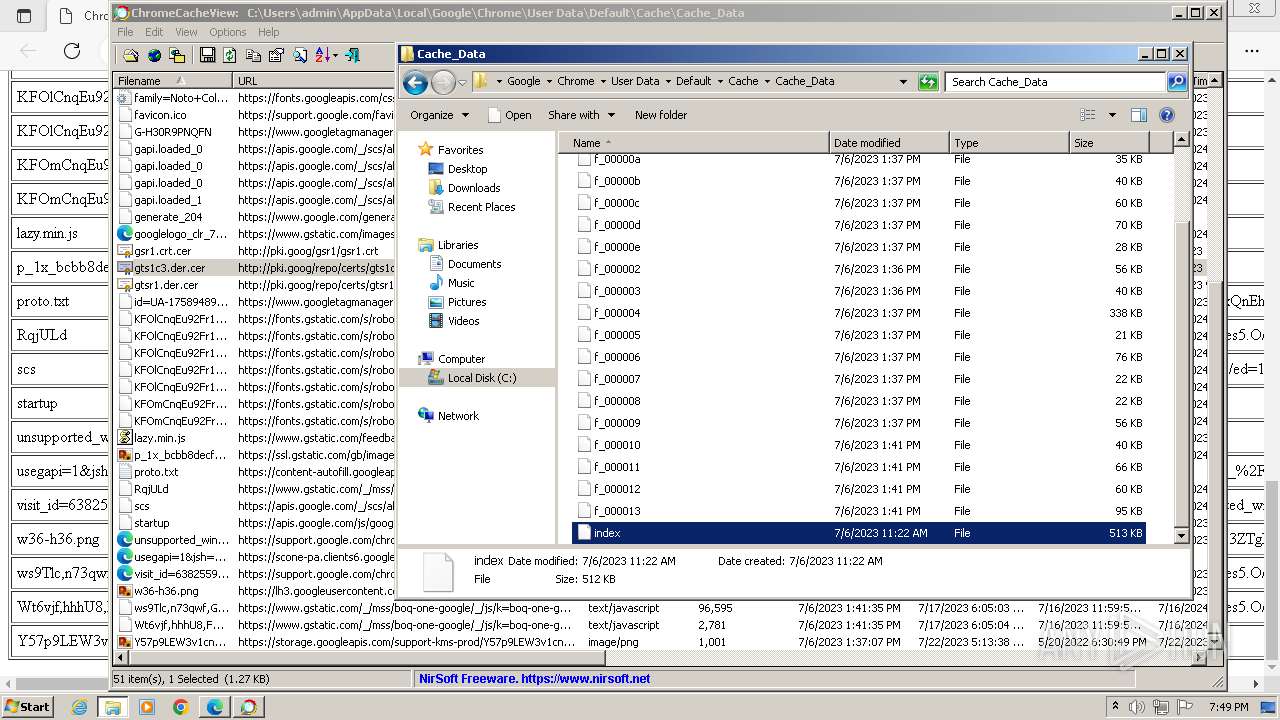The height and width of the screenshot is (720, 1280).
Task: Click copy selected items toolbar icon
Action: tap(253, 56)
